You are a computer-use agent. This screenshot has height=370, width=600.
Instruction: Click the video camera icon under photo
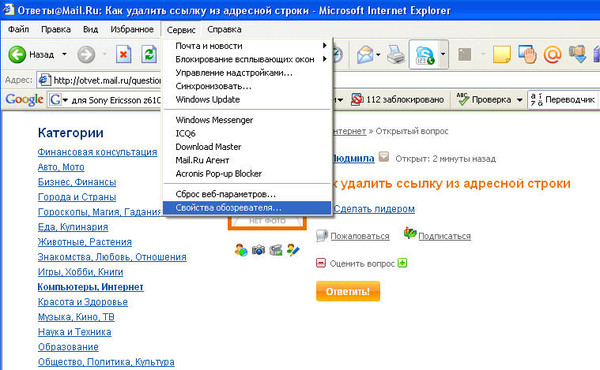pos(276,250)
